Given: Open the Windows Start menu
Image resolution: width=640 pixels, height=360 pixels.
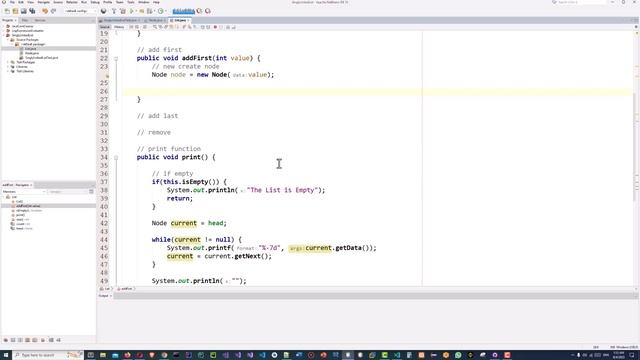Looking at the screenshot, I should point(6,355).
